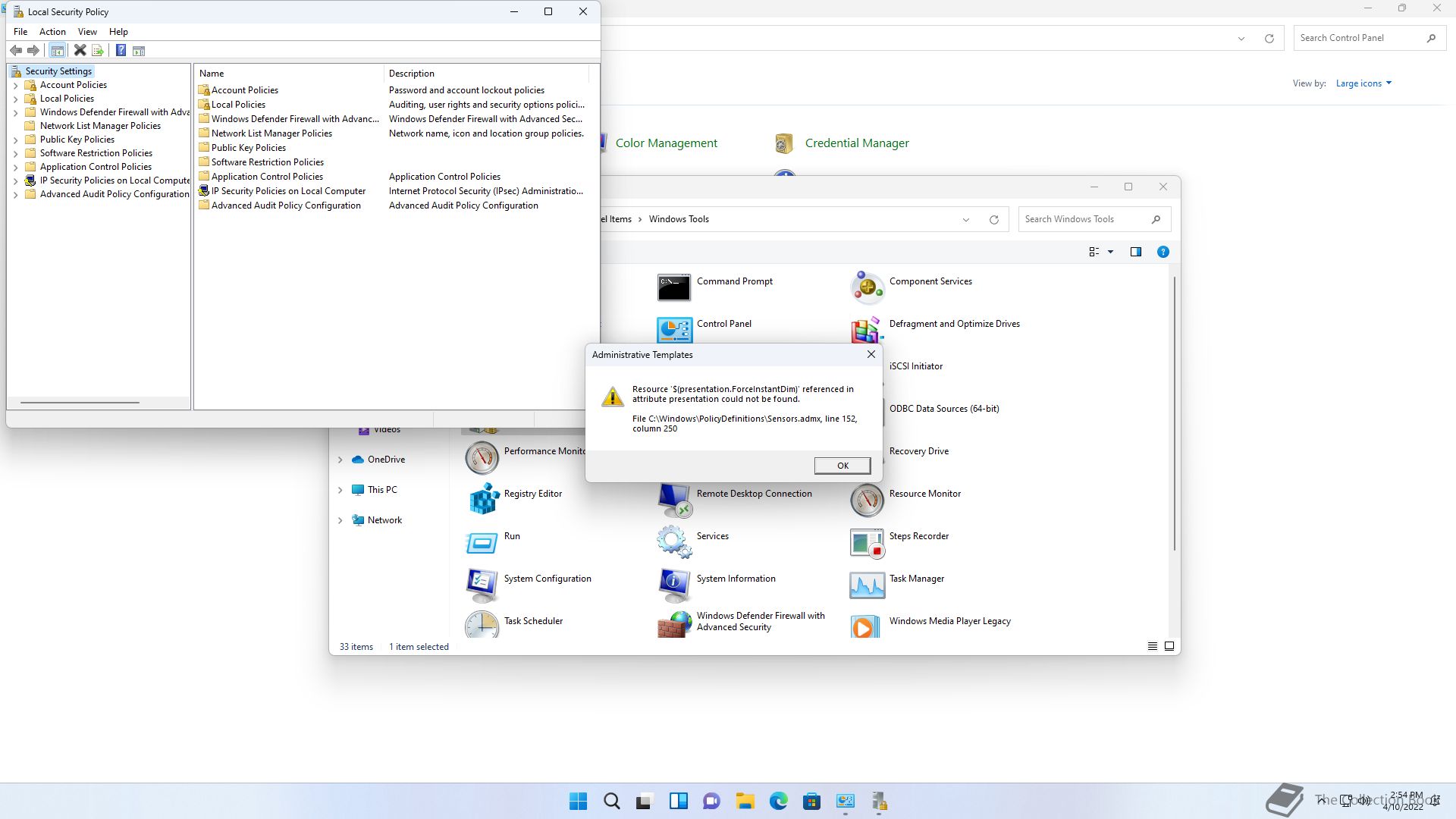Click inside the Search Windows Tools field
The height and width of the screenshot is (819, 1456).
[x=1084, y=218]
